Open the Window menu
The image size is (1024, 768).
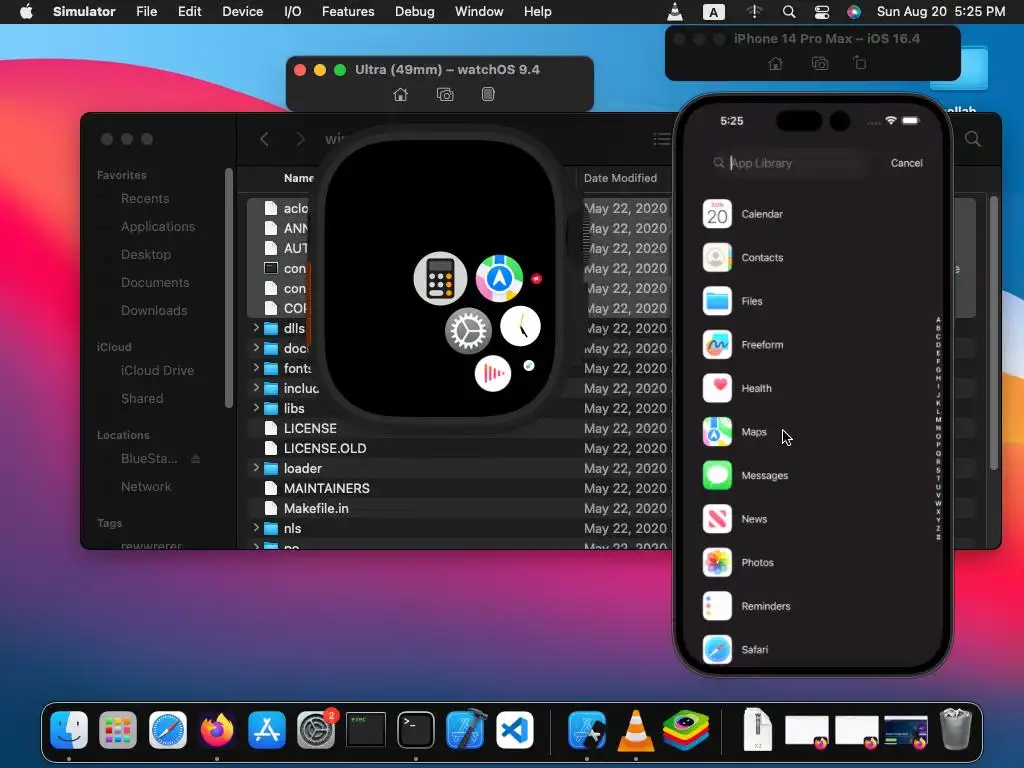tap(479, 12)
